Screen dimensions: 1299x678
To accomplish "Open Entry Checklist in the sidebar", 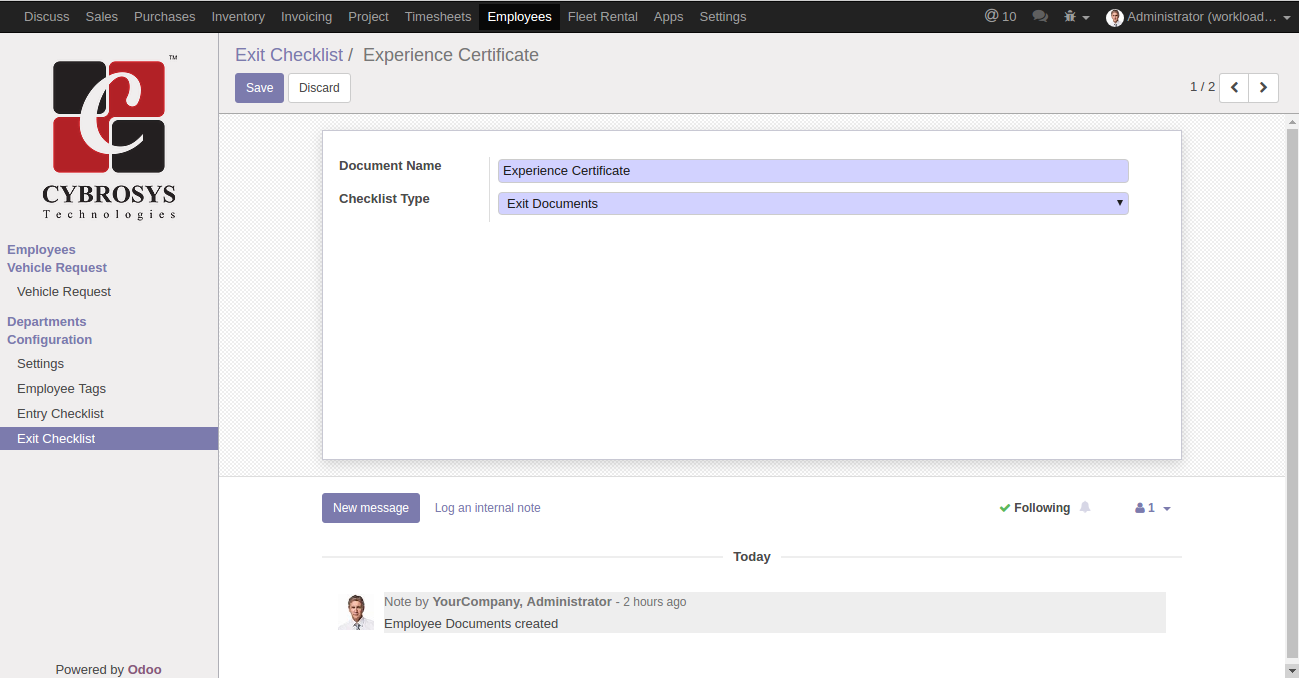I will point(60,414).
